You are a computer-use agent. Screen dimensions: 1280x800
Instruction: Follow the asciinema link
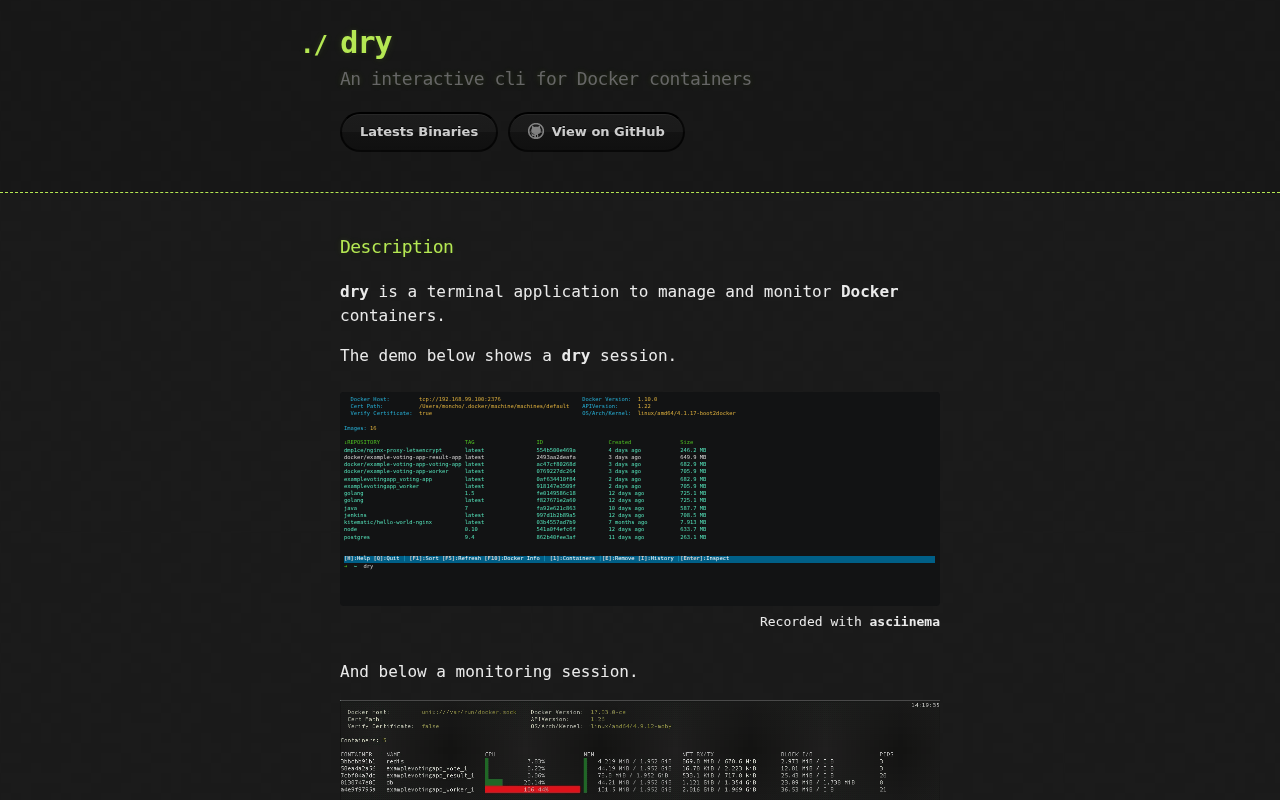(x=904, y=621)
